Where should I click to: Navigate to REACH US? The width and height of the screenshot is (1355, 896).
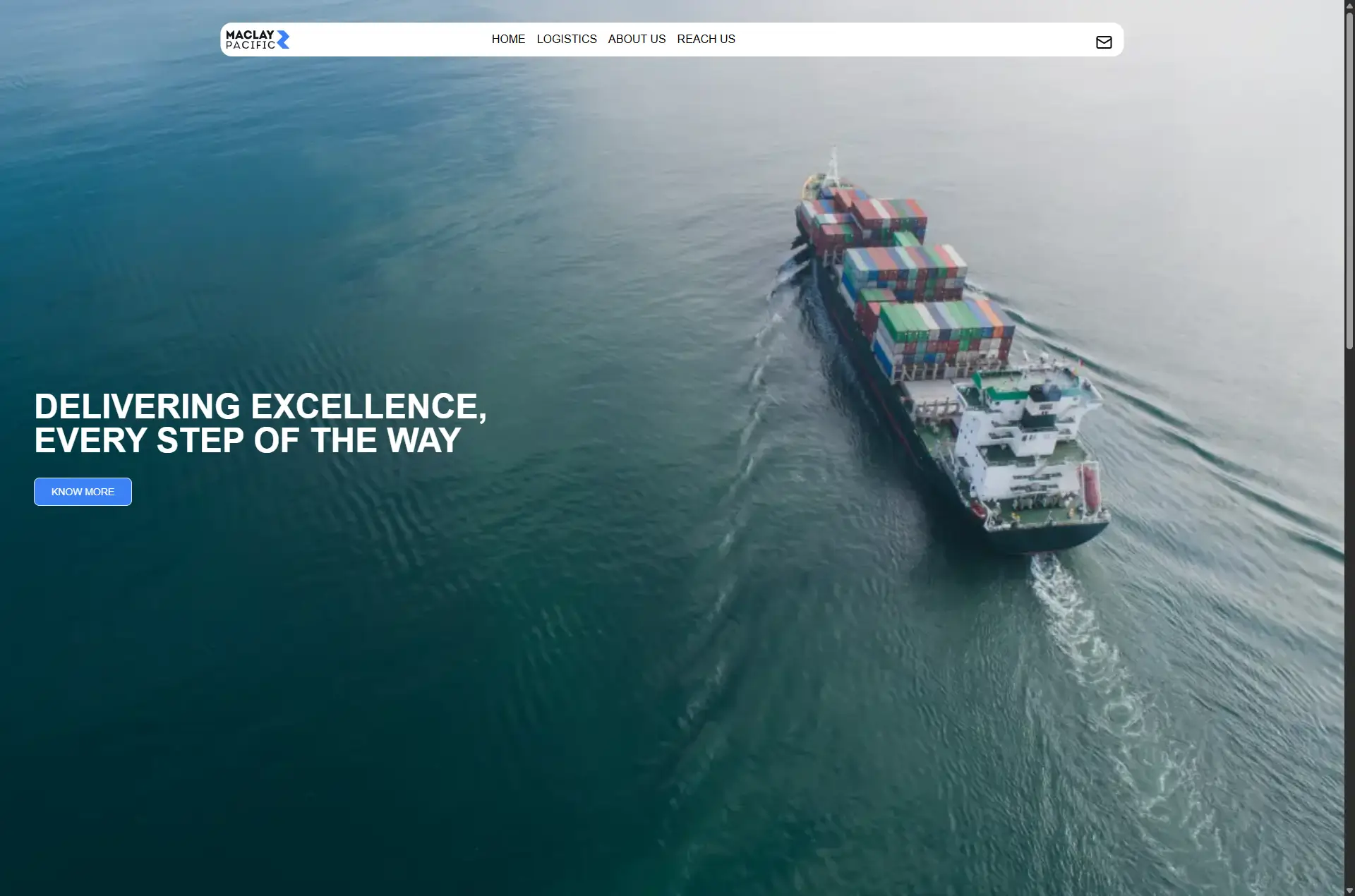706,40
